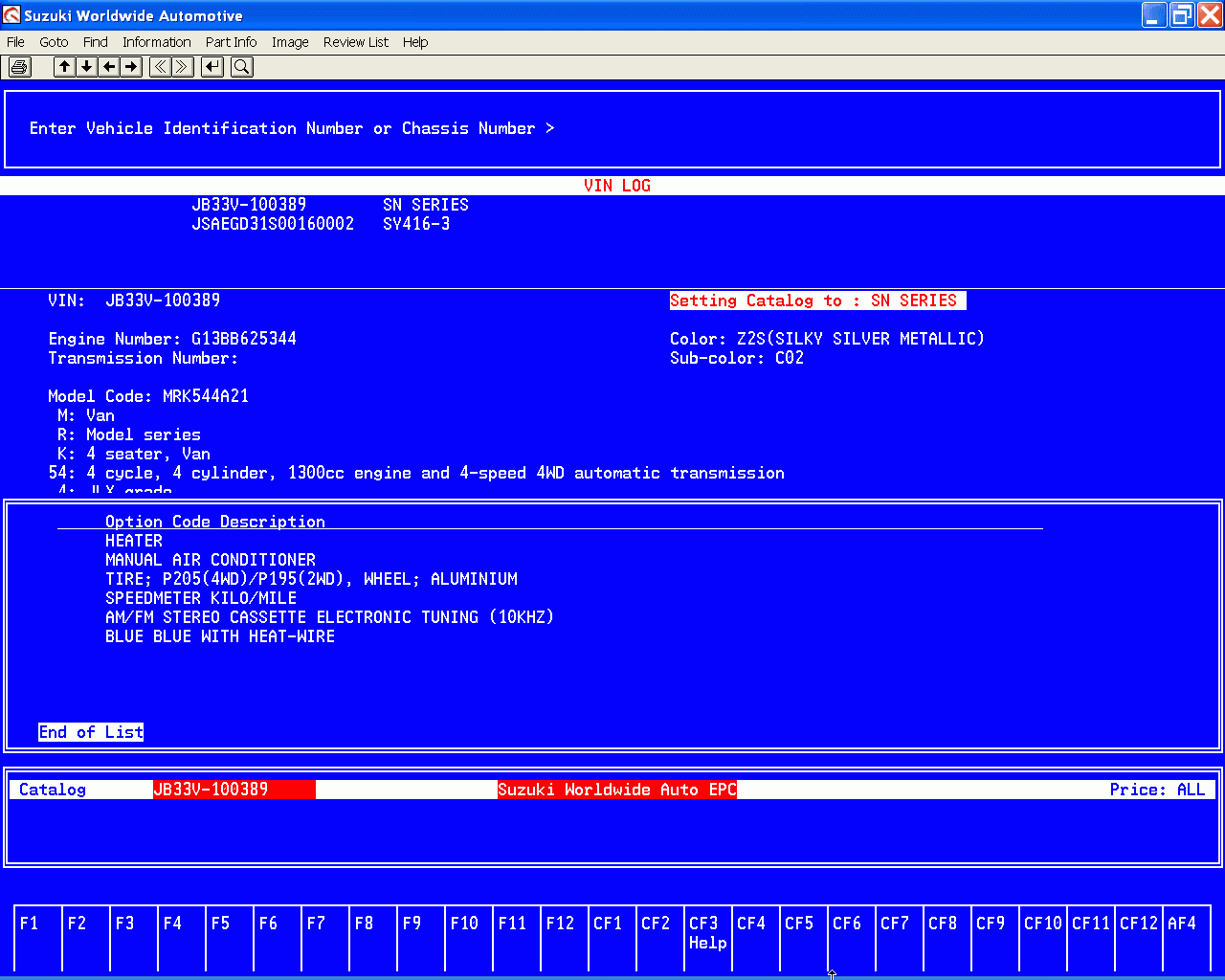Screen dimensions: 1225x980
Task: Click the Enter return-arrow toolbar icon
Action: 212,67
